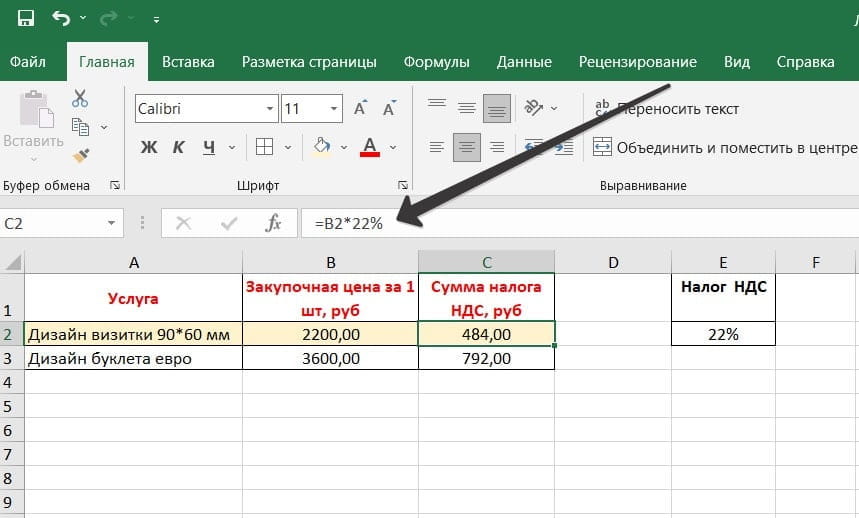Toggle Center horizontal alignment
The image size is (859, 518).
tap(467, 147)
